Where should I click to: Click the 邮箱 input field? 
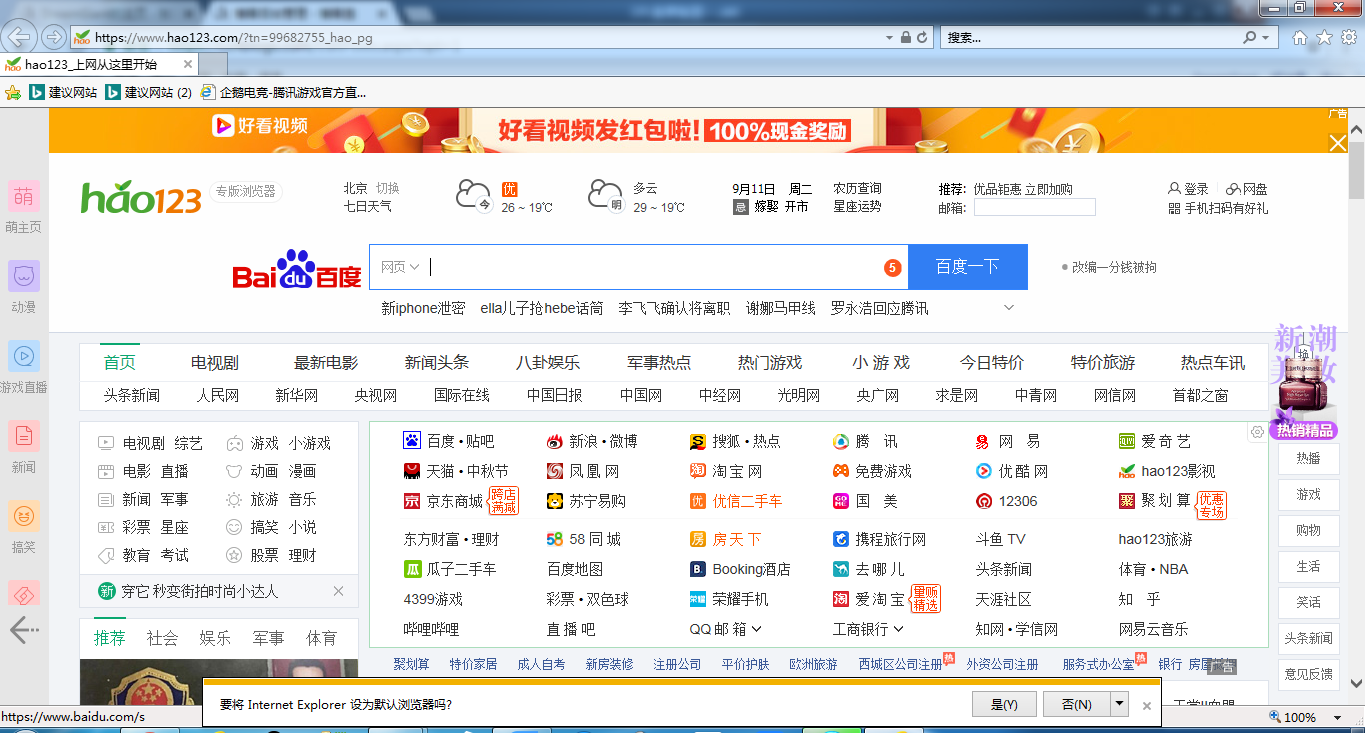point(1035,207)
